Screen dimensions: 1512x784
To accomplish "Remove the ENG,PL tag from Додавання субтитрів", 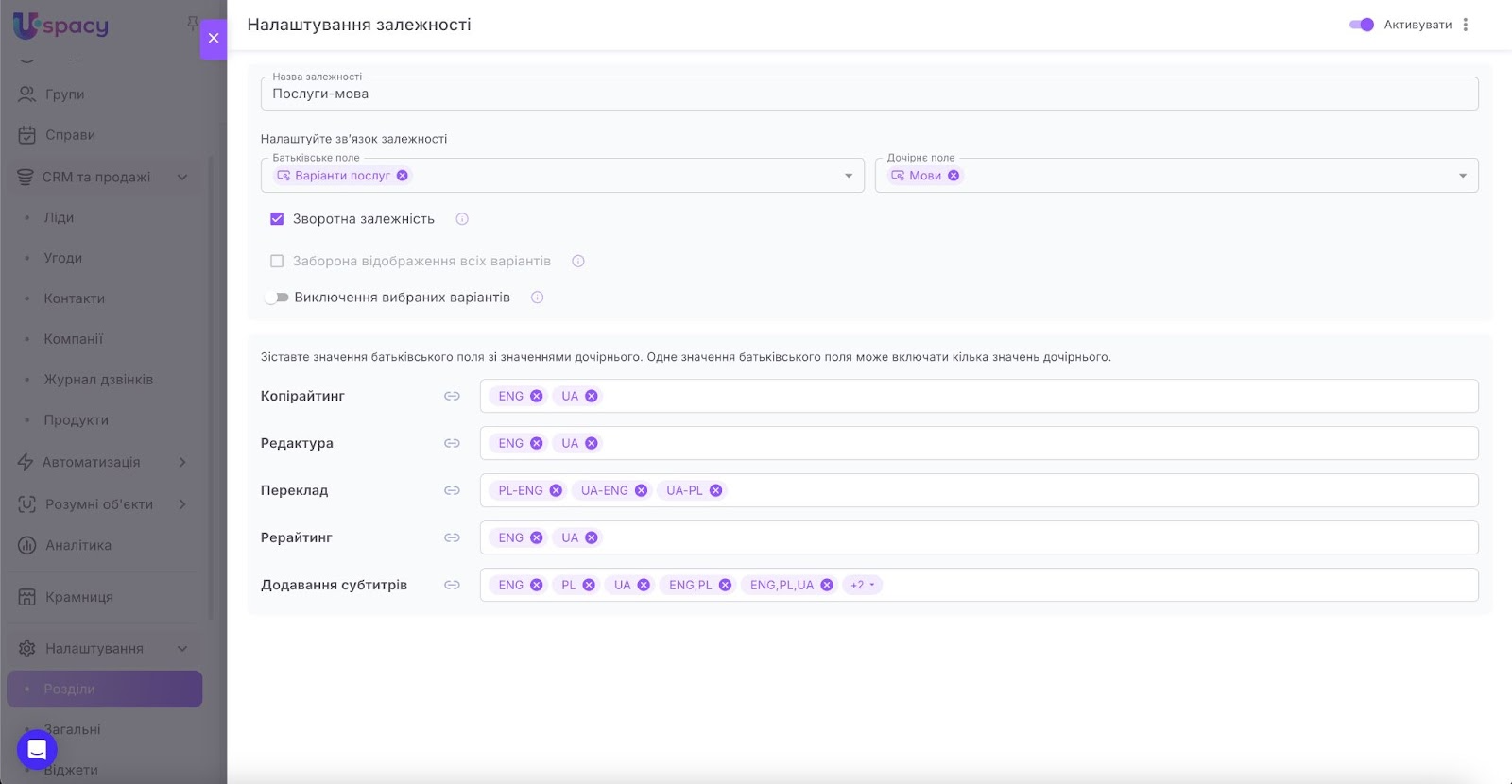I will pos(725,585).
